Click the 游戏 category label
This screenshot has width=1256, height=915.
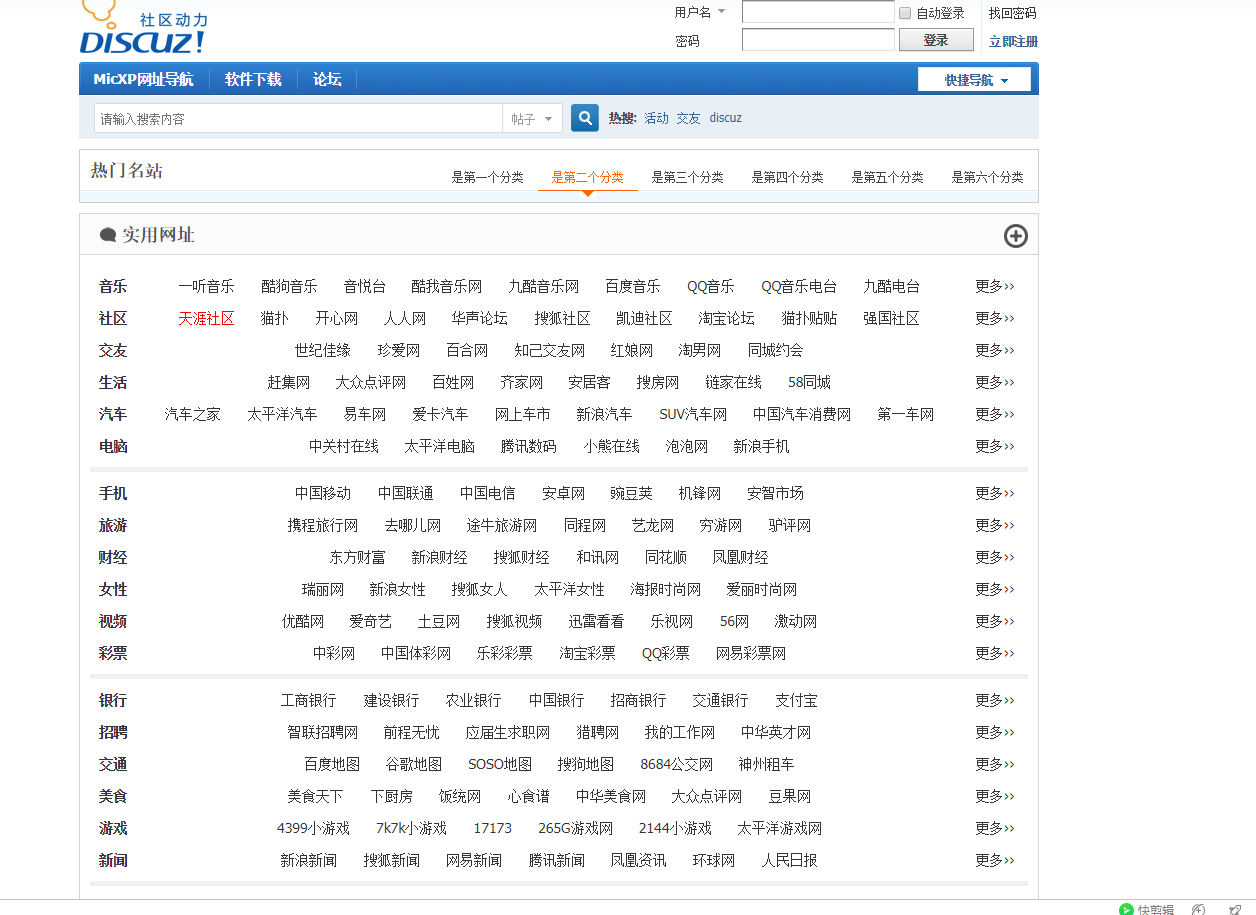pos(113,828)
